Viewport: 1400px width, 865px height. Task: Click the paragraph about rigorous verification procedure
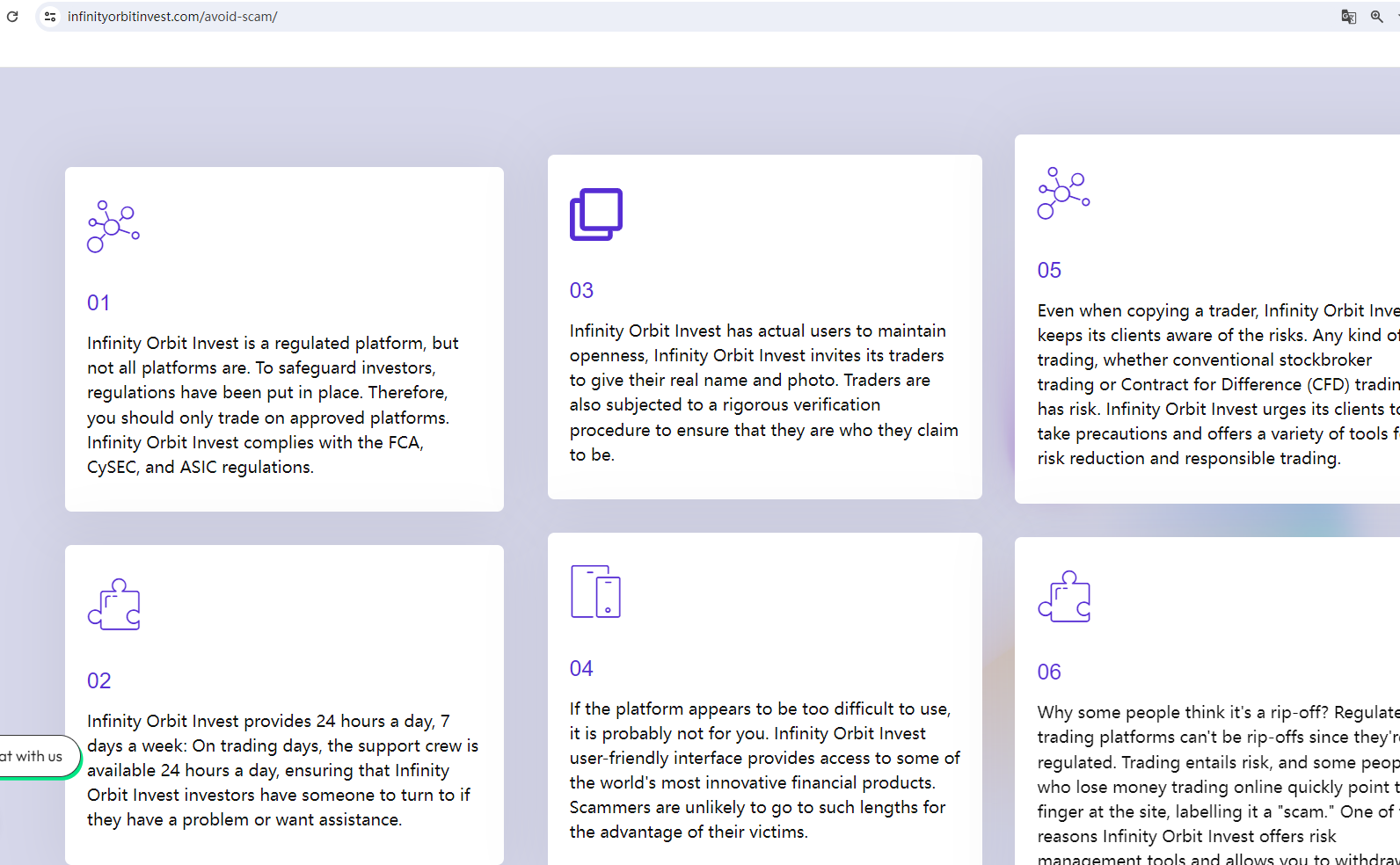[764, 393]
